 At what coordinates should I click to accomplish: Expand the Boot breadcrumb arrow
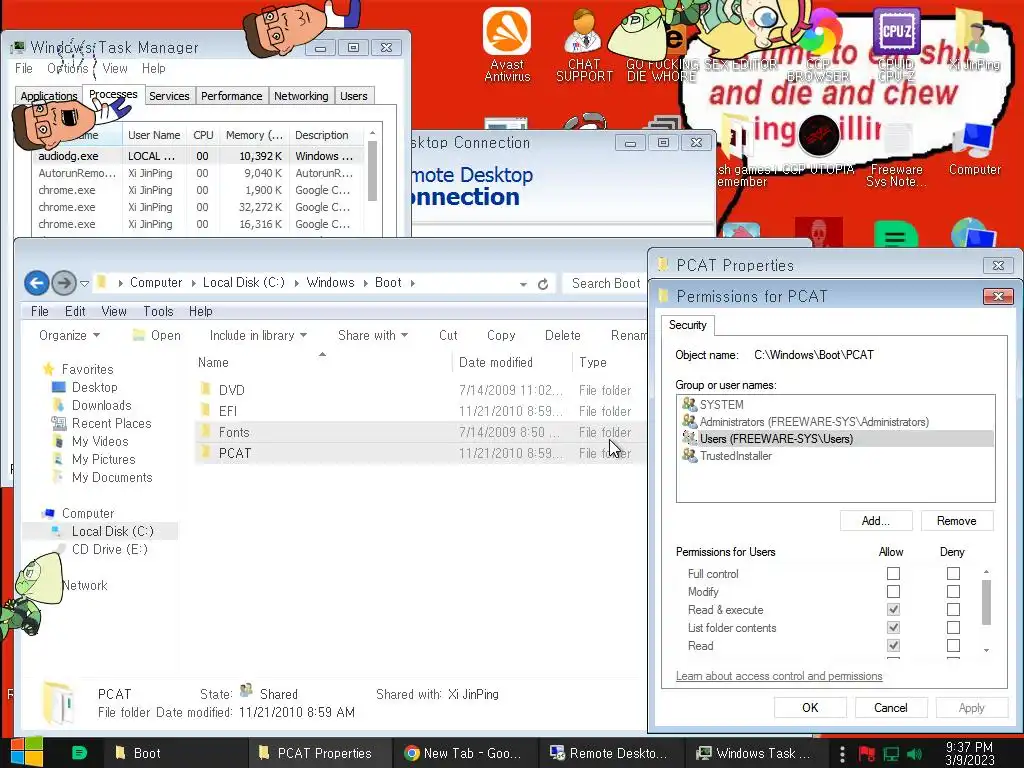pyautogui.click(x=413, y=283)
